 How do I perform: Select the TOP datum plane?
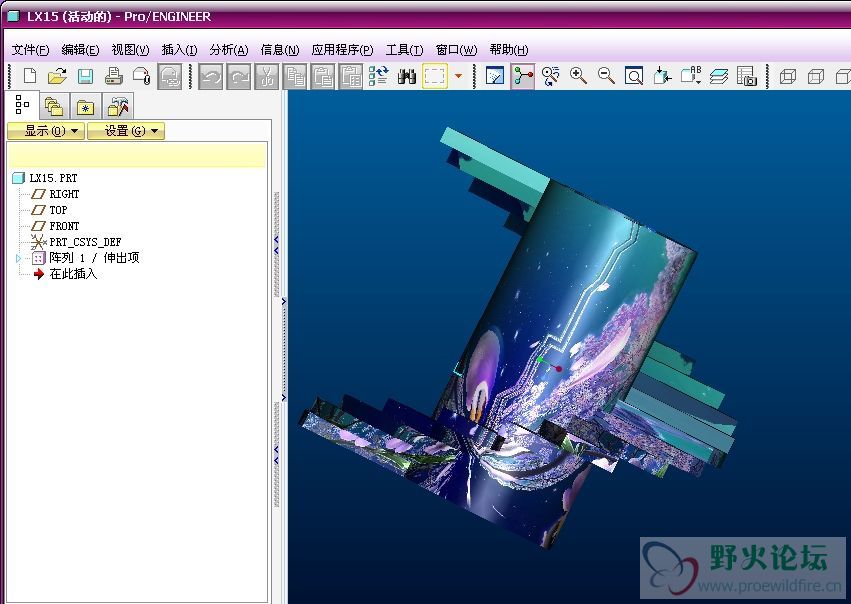coord(58,210)
